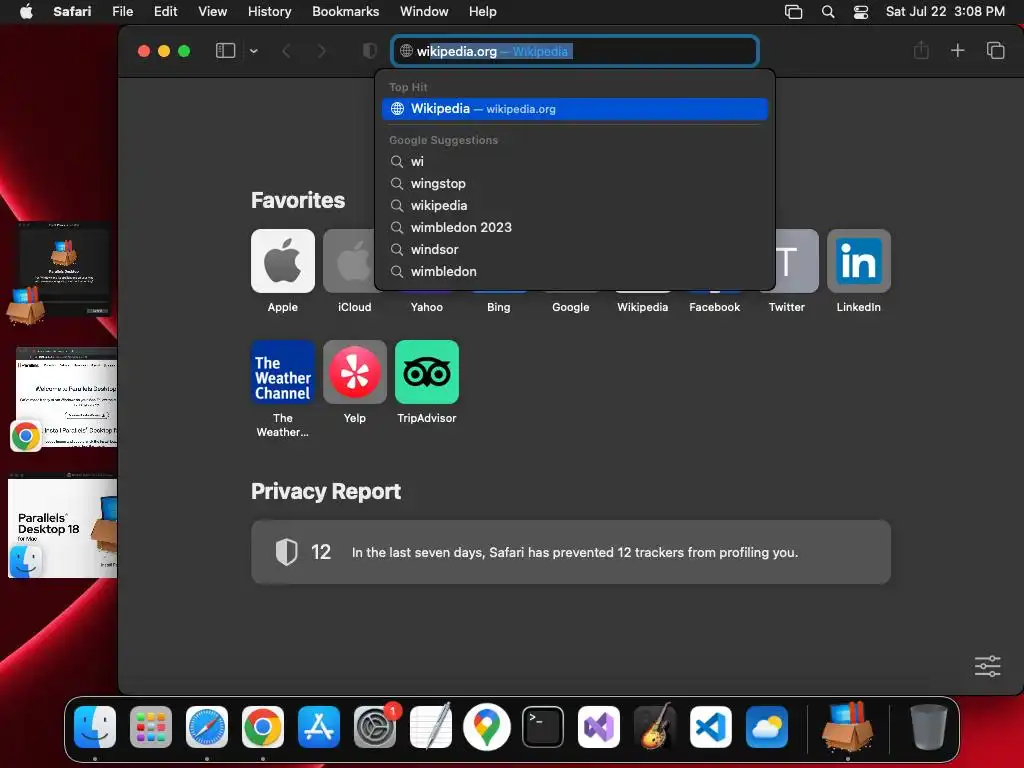
Task: Click the share icon in Safari toolbar
Action: [921, 50]
